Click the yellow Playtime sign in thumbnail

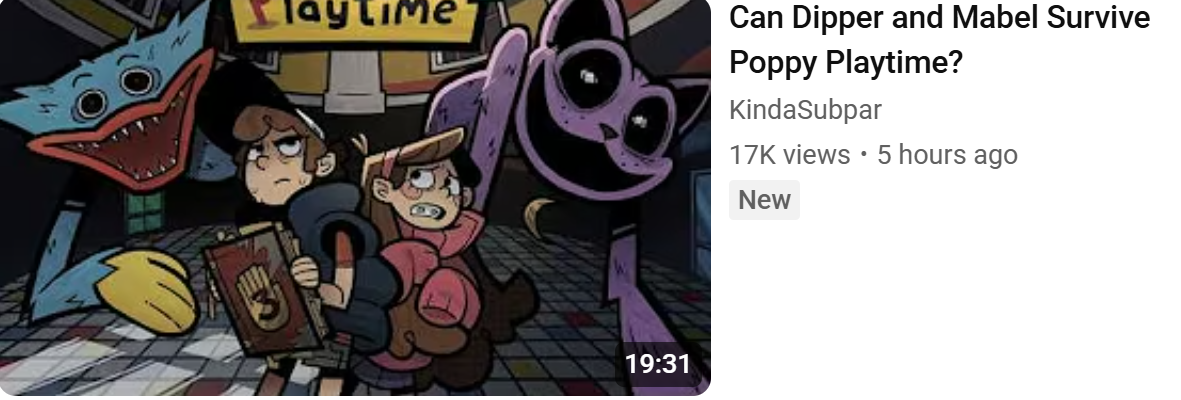tap(354, 17)
